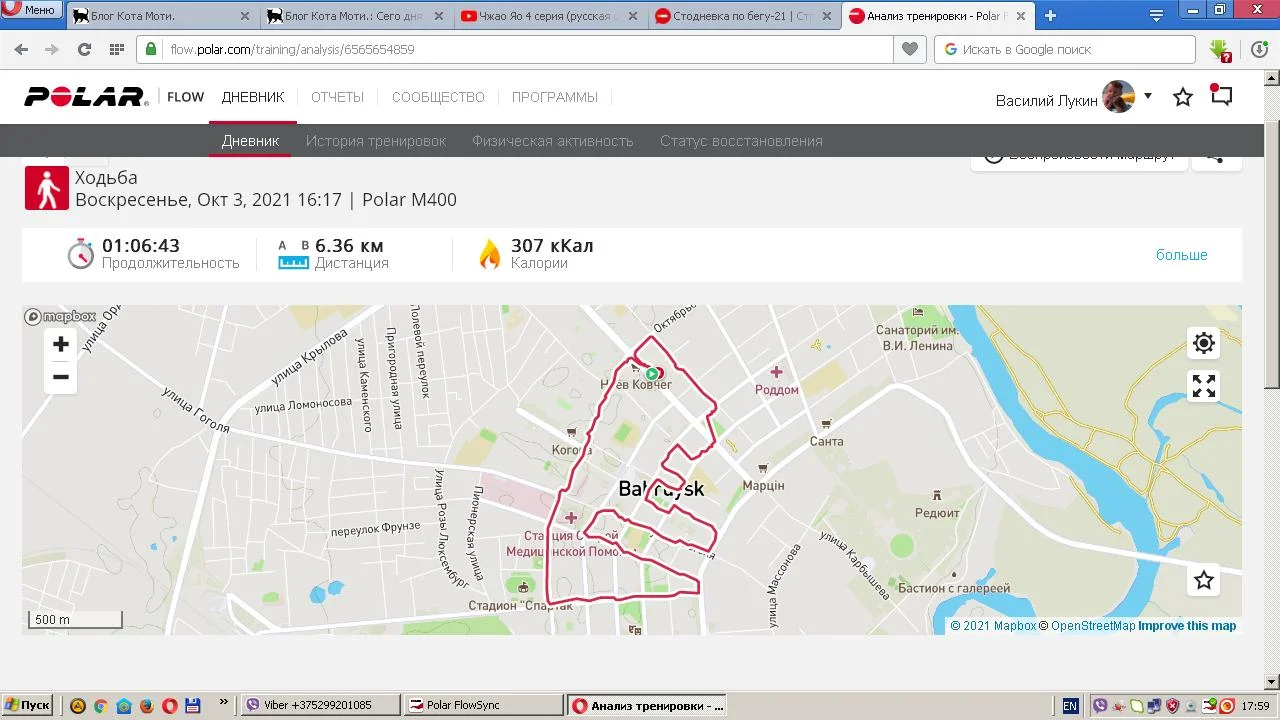Click the больше link

click(1182, 255)
